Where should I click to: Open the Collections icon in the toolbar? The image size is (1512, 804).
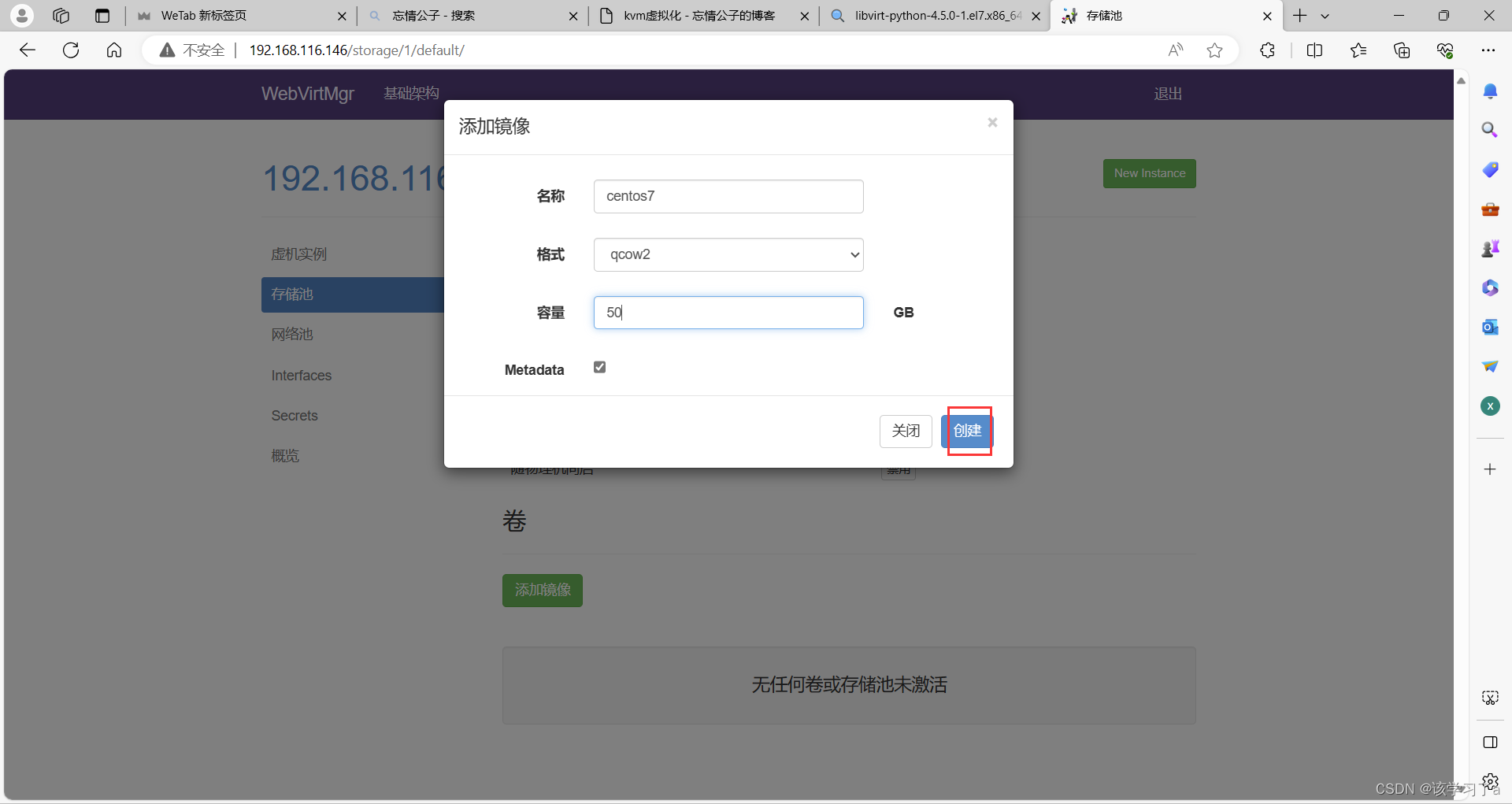1402,50
